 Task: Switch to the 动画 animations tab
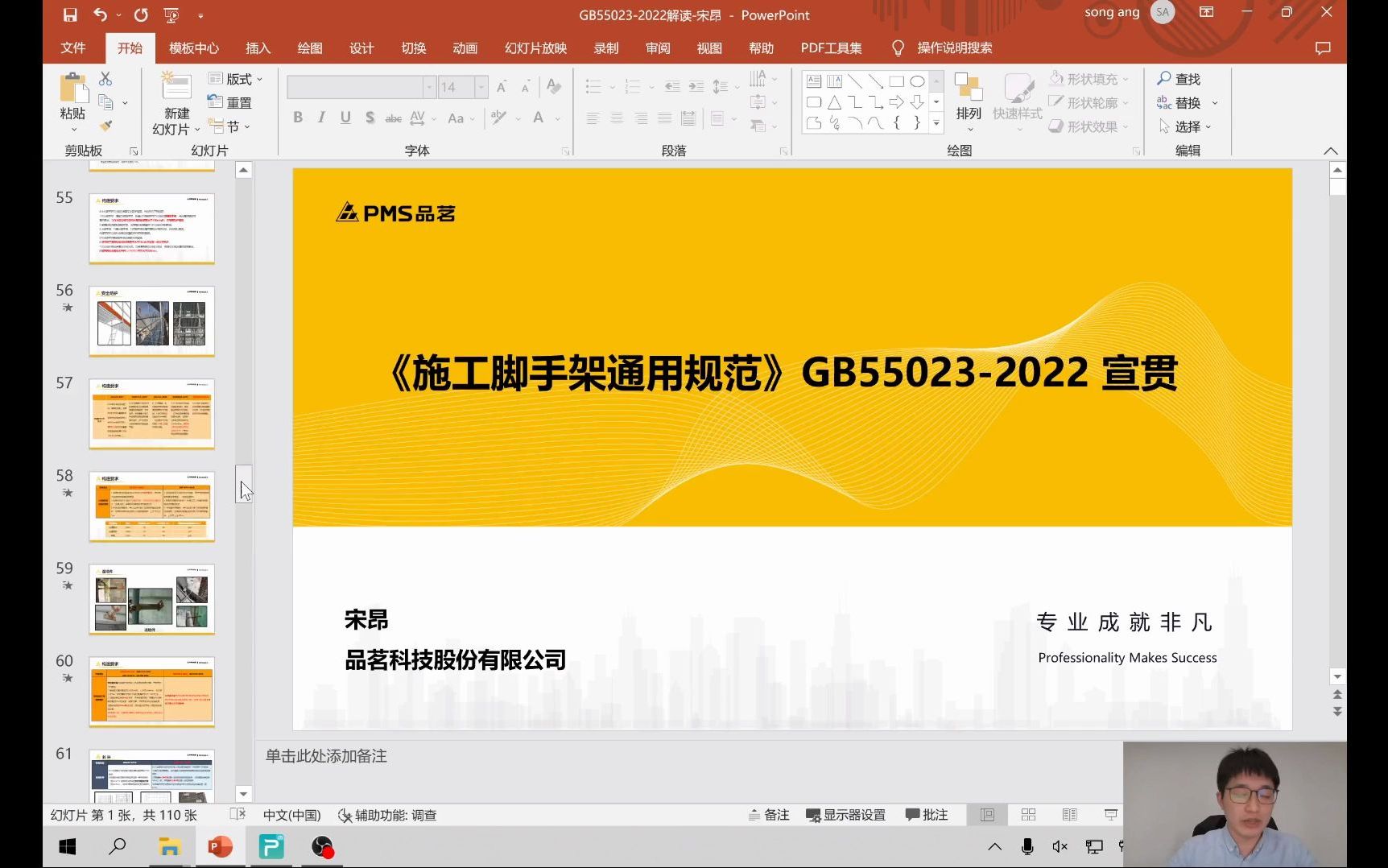465,48
